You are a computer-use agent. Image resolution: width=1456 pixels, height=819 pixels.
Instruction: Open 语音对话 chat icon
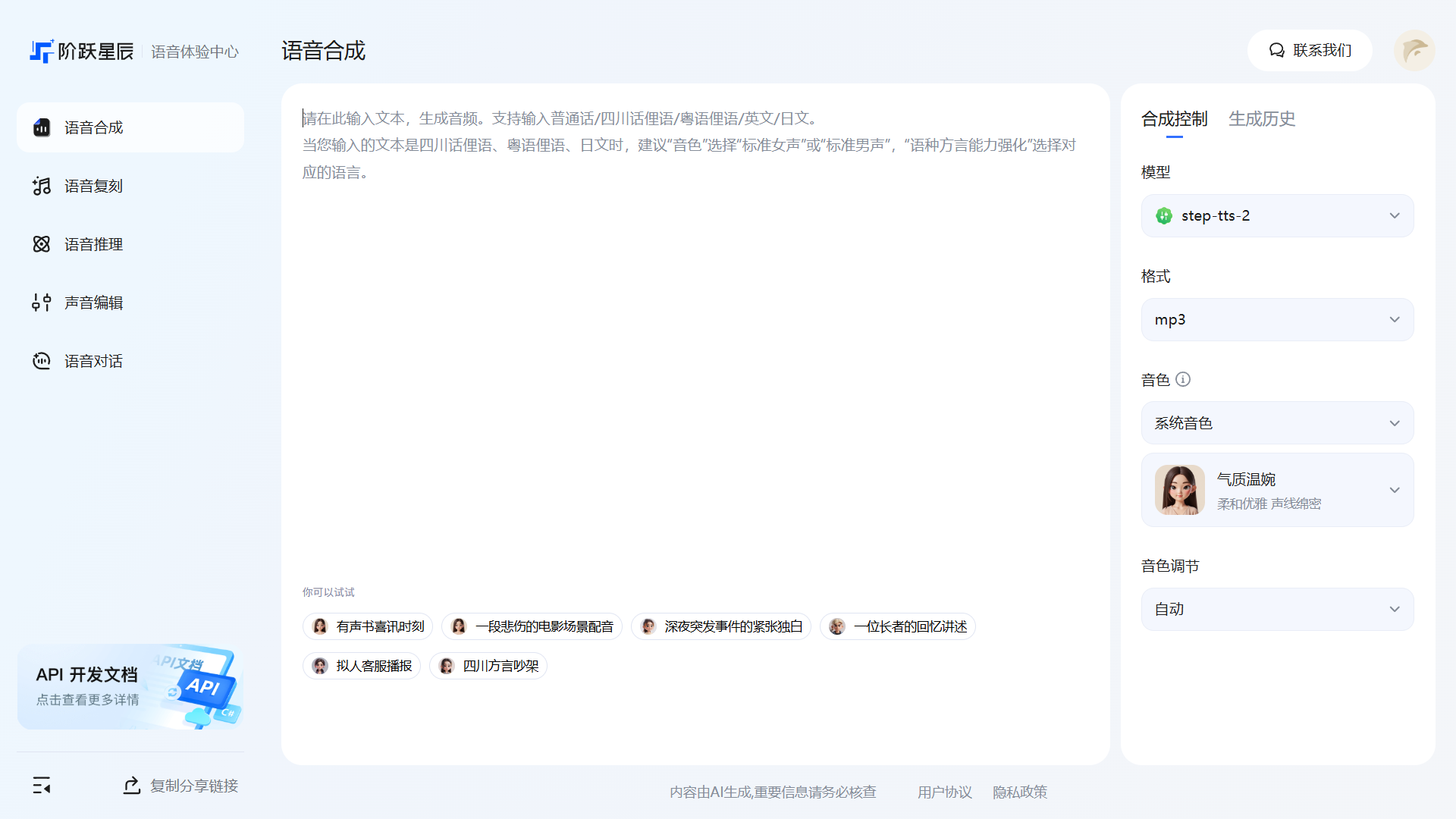[42, 361]
